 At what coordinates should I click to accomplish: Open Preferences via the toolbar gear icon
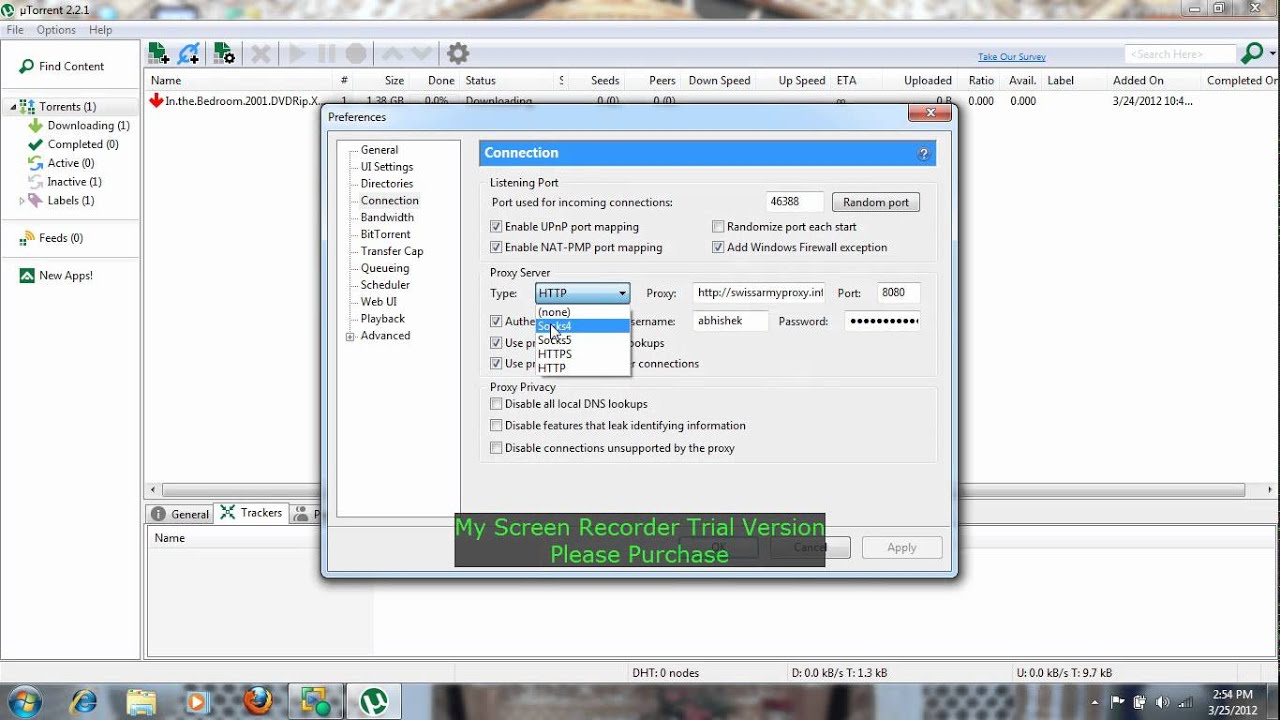[458, 53]
